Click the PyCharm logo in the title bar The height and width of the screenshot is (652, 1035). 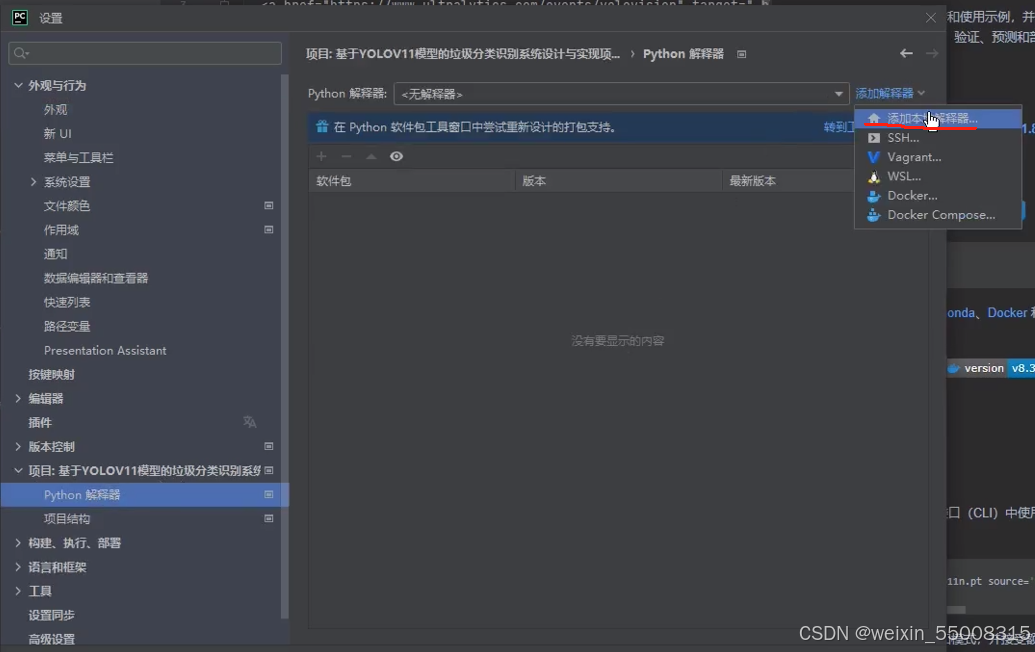[20, 17]
